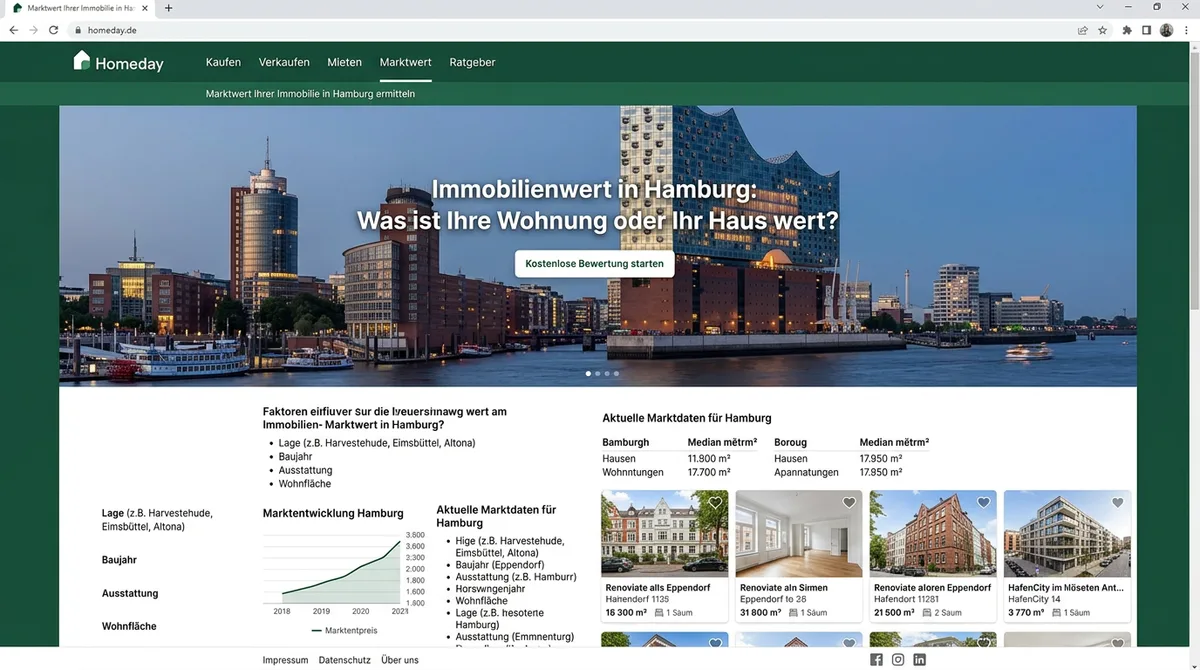Viewport: 1200px width, 670px height.
Task: Click the homeday.de address bar
Action: [570, 30]
